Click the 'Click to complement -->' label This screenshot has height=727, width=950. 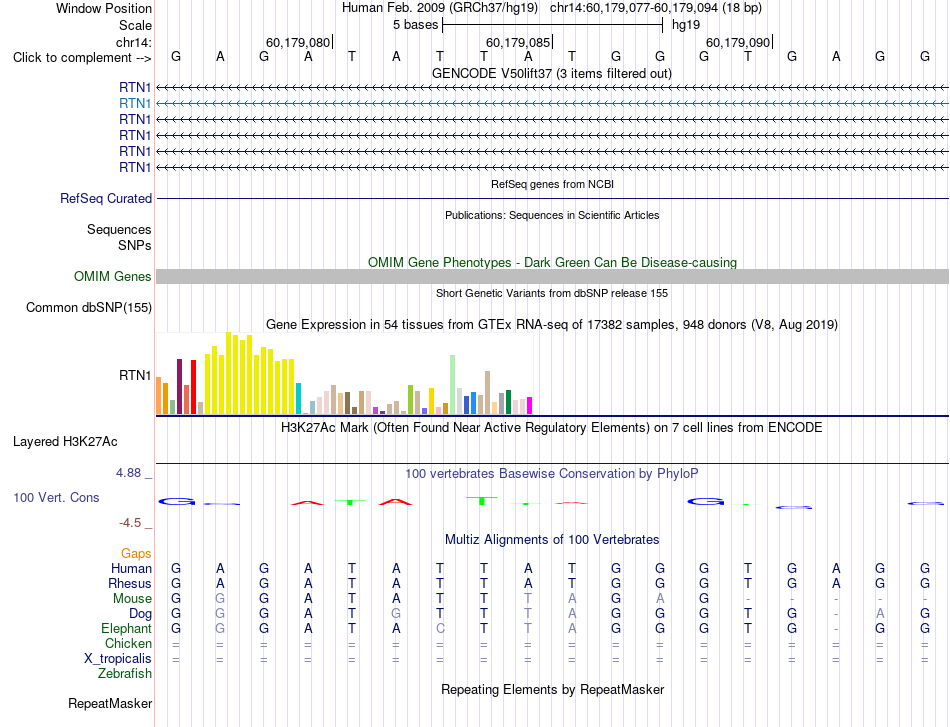82,58
